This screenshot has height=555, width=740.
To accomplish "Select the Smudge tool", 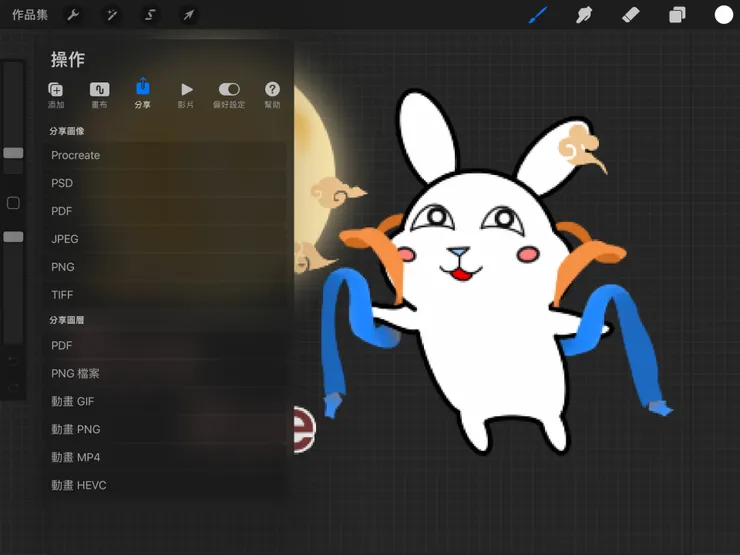I will (585, 15).
